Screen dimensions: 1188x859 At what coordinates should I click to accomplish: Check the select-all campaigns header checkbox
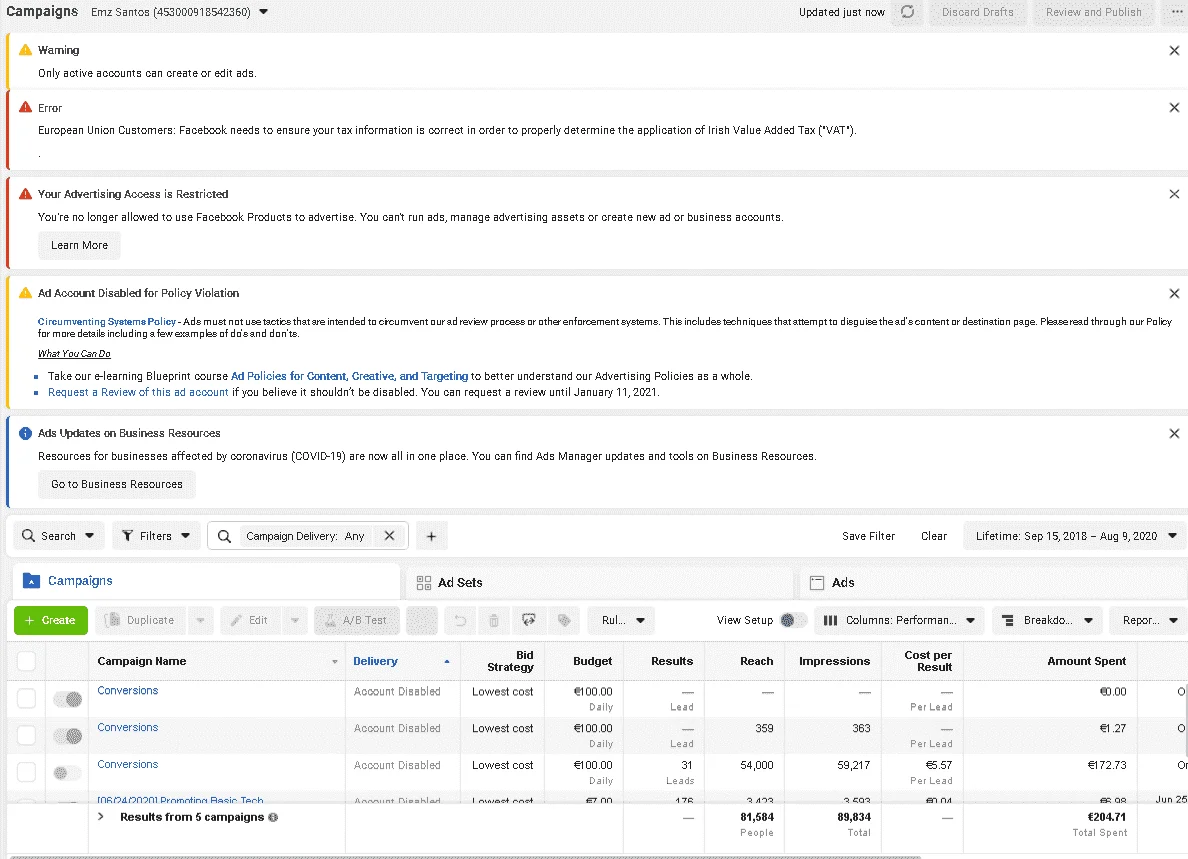(x=27, y=661)
